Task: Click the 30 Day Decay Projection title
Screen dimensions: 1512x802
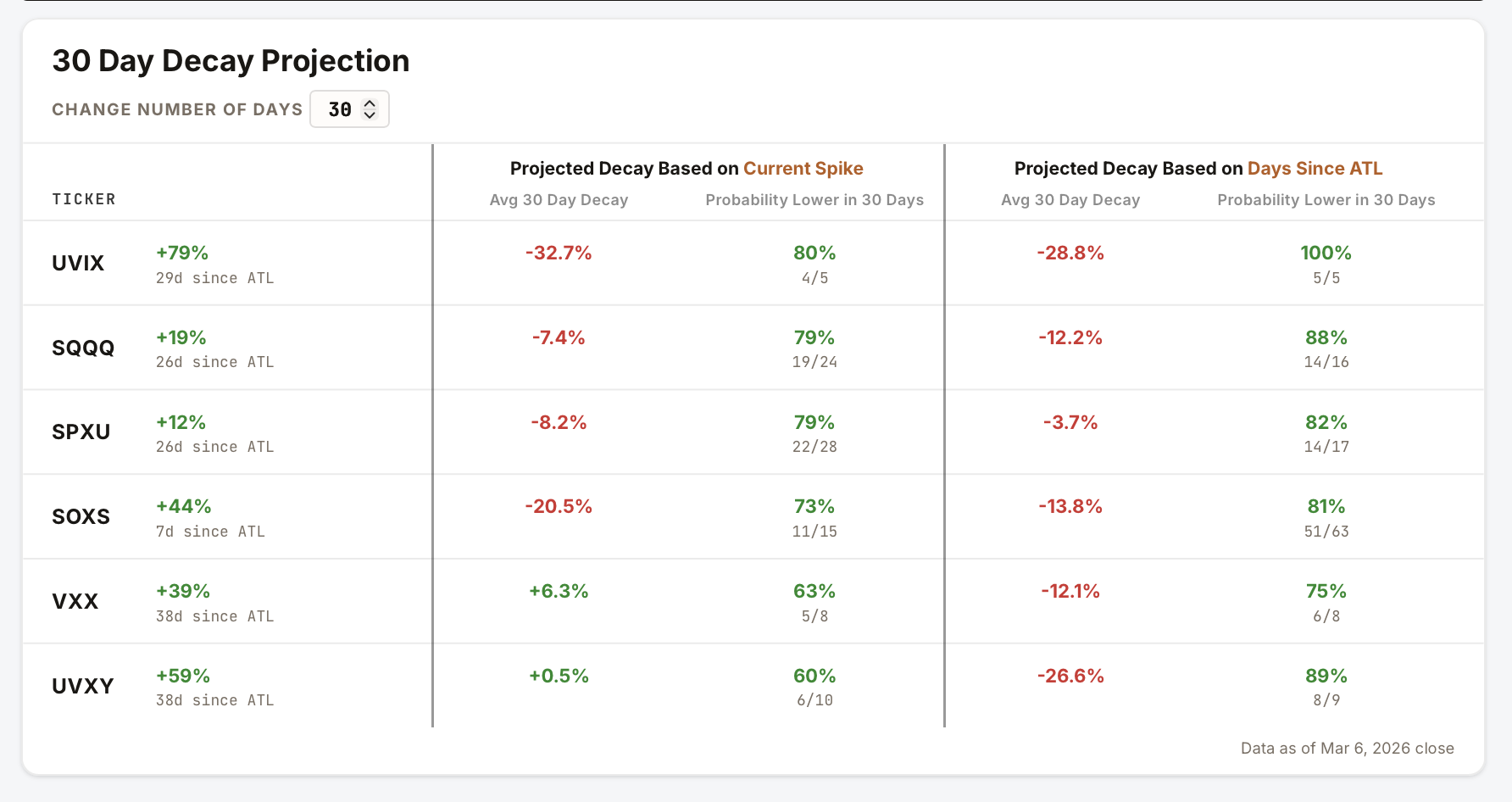Action: tap(231, 60)
